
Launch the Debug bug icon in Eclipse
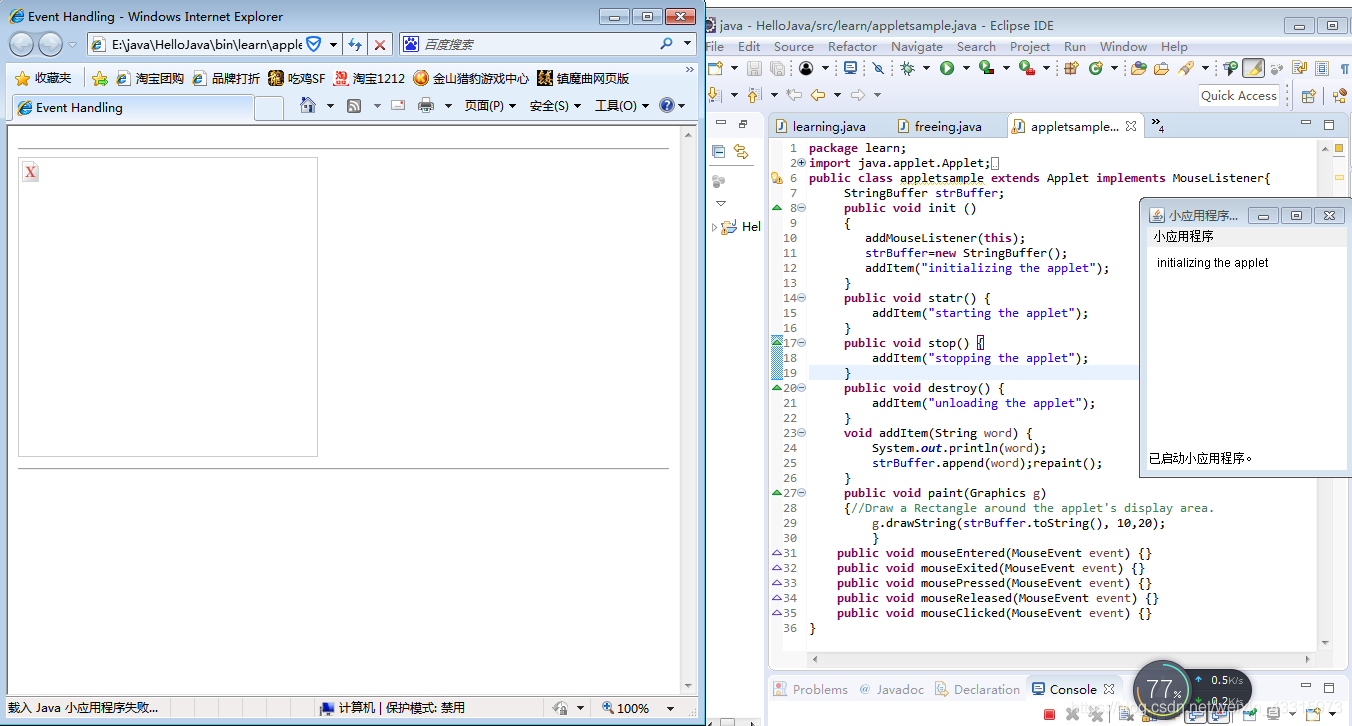click(x=907, y=68)
